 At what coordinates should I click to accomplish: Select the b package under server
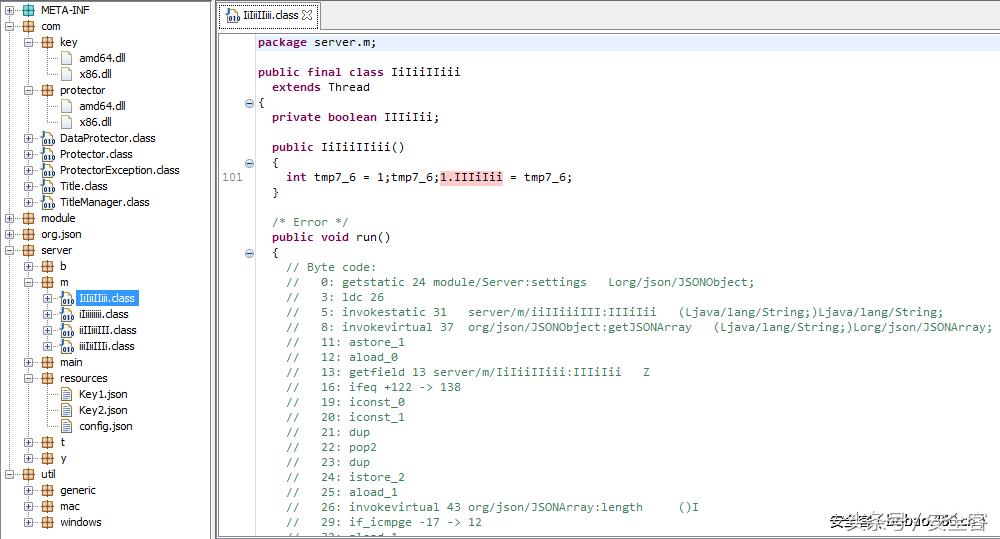pyautogui.click(x=62, y=266)
